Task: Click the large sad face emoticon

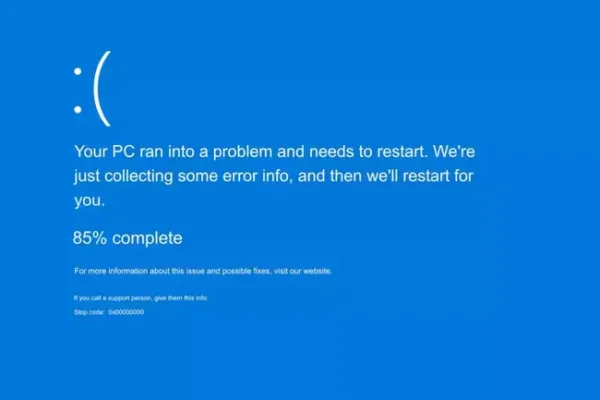Action: click(93, 88)
